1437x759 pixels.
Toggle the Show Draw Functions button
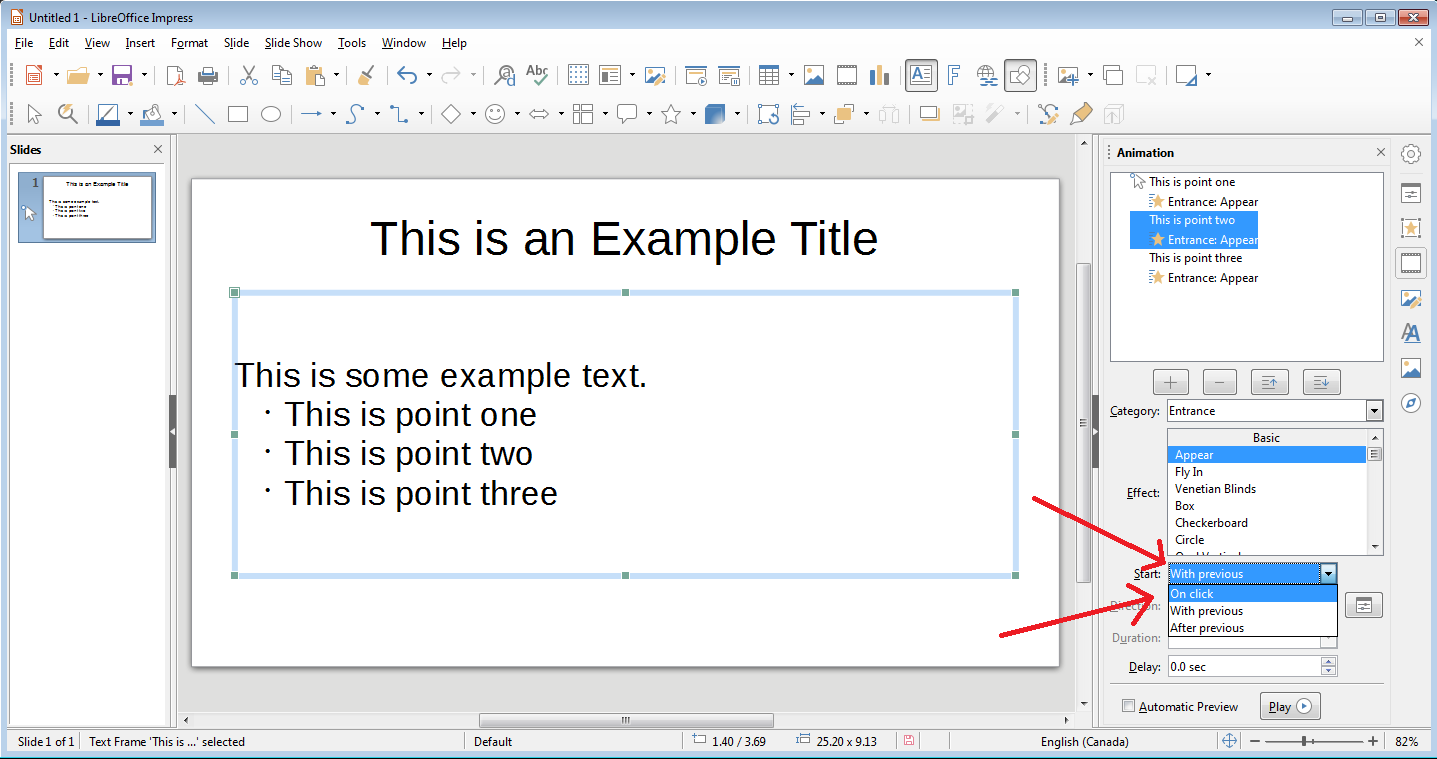click(x=1021, y=75)
